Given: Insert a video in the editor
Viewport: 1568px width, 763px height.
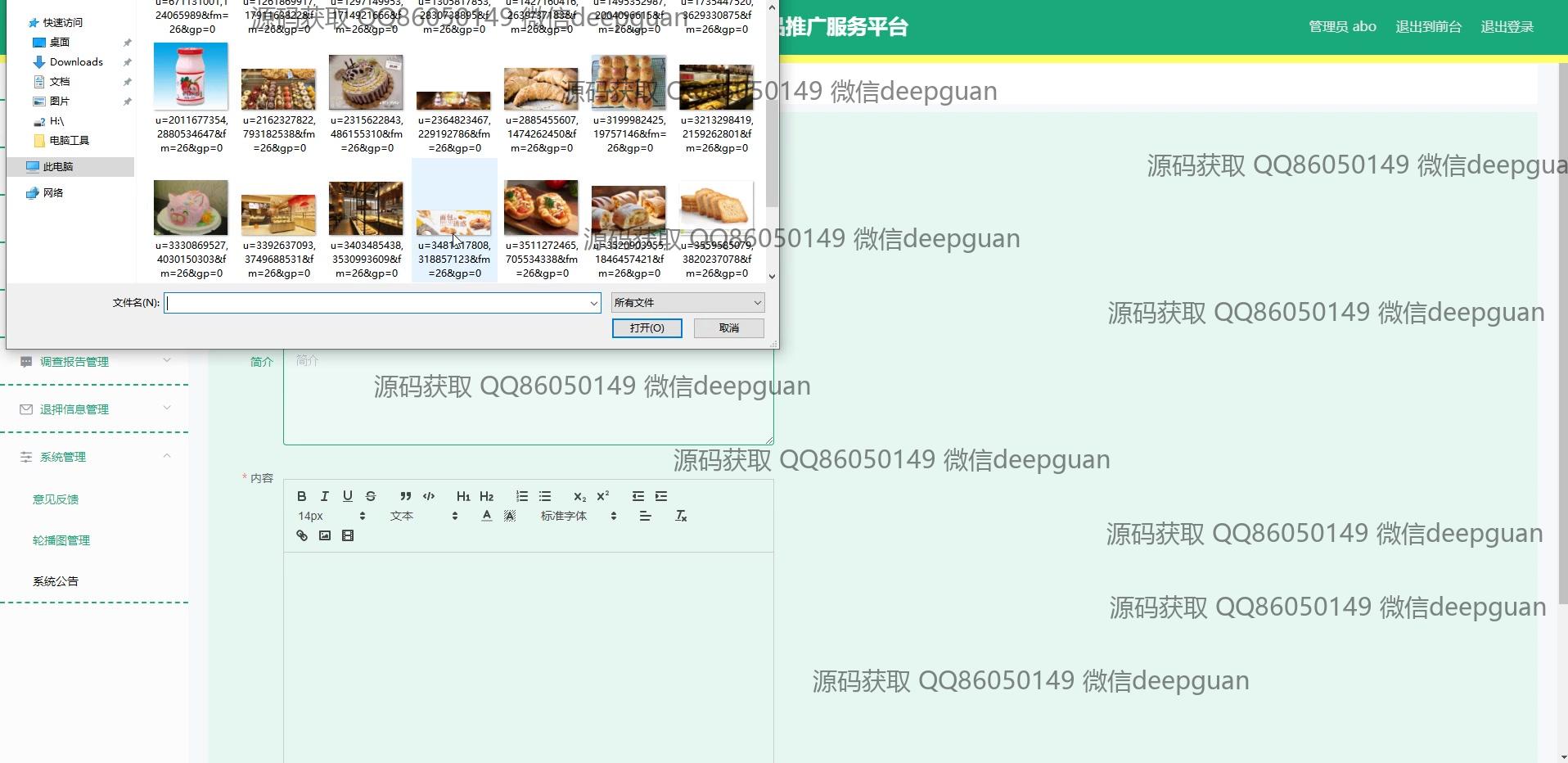Looking at the screenshot, I should point(348,535).
